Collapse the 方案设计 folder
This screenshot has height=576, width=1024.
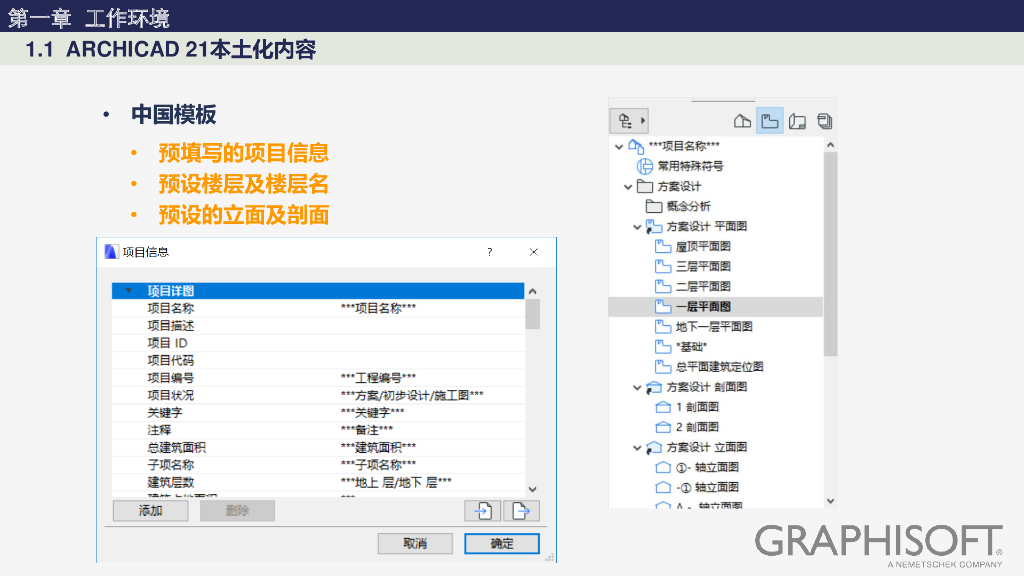click(628, 187)
